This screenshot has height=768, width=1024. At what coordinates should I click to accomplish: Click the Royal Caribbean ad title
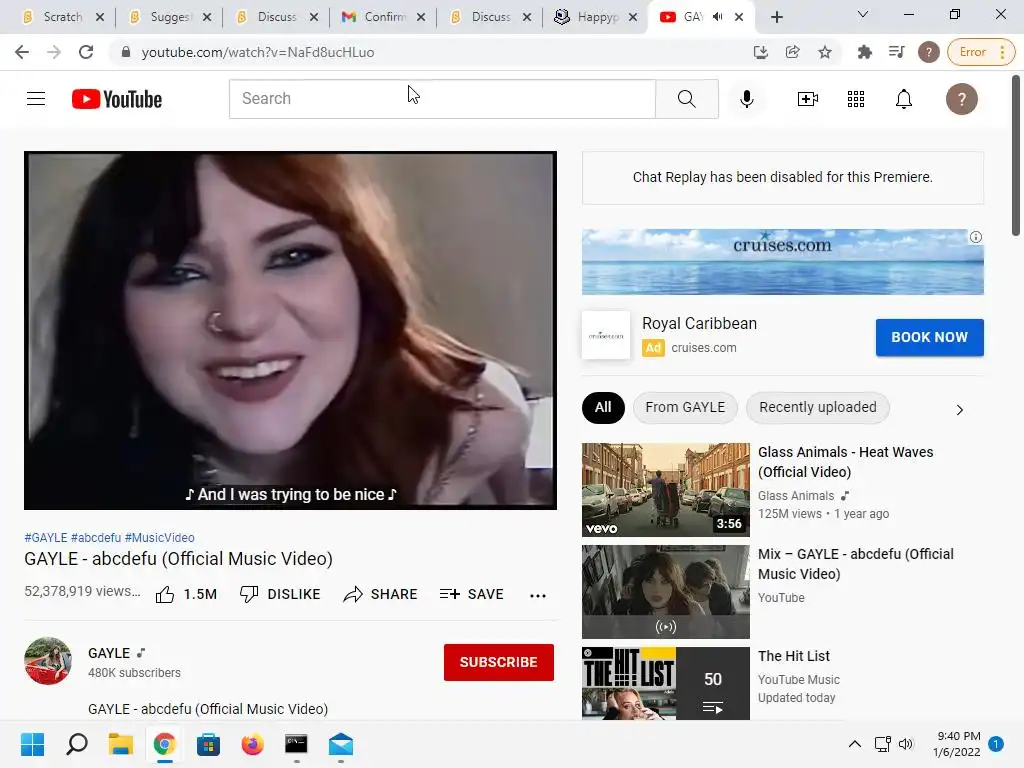pyautogui.click(x=699, y=323)
